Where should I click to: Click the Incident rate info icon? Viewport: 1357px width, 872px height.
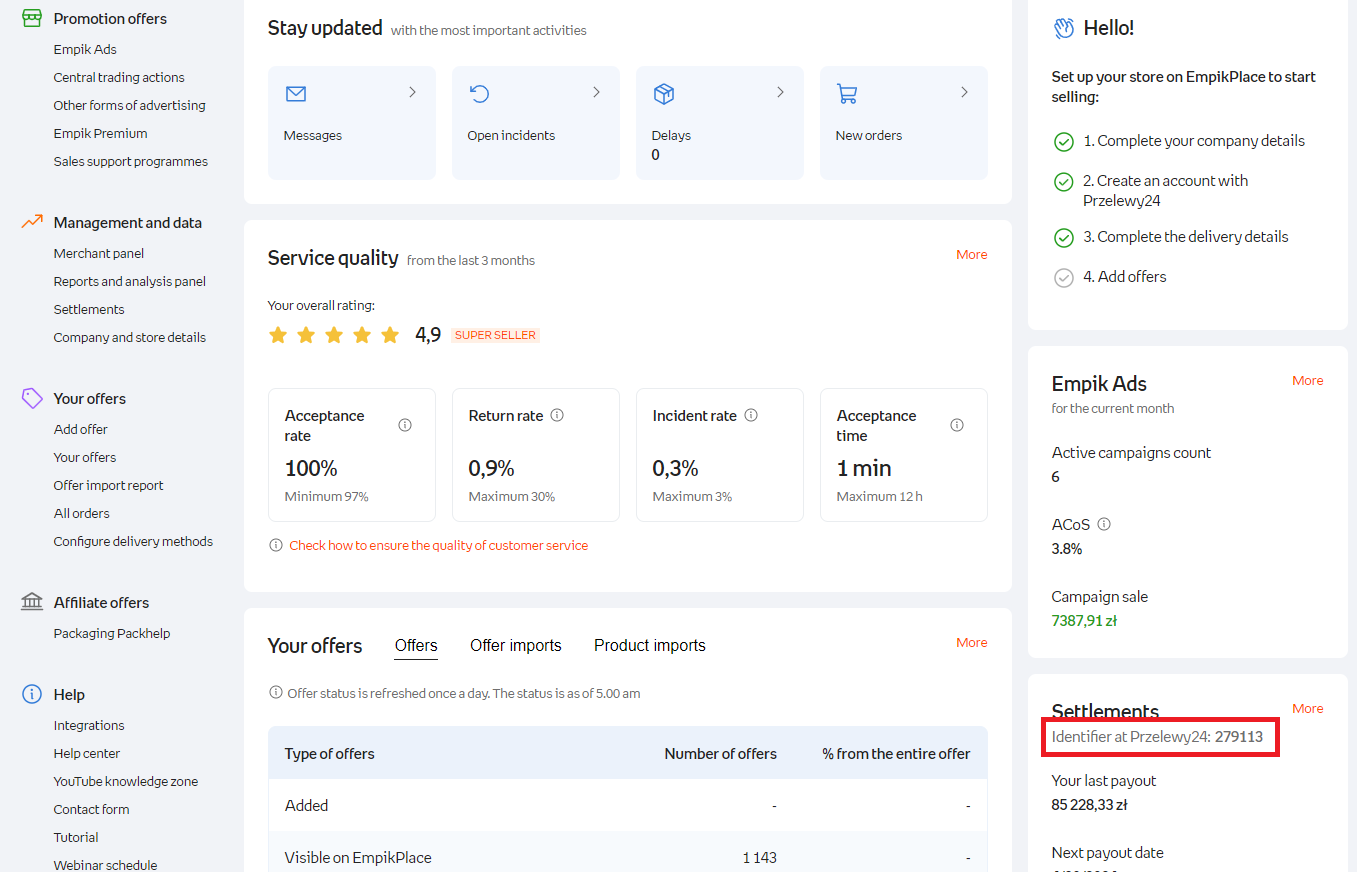[751, 415]
